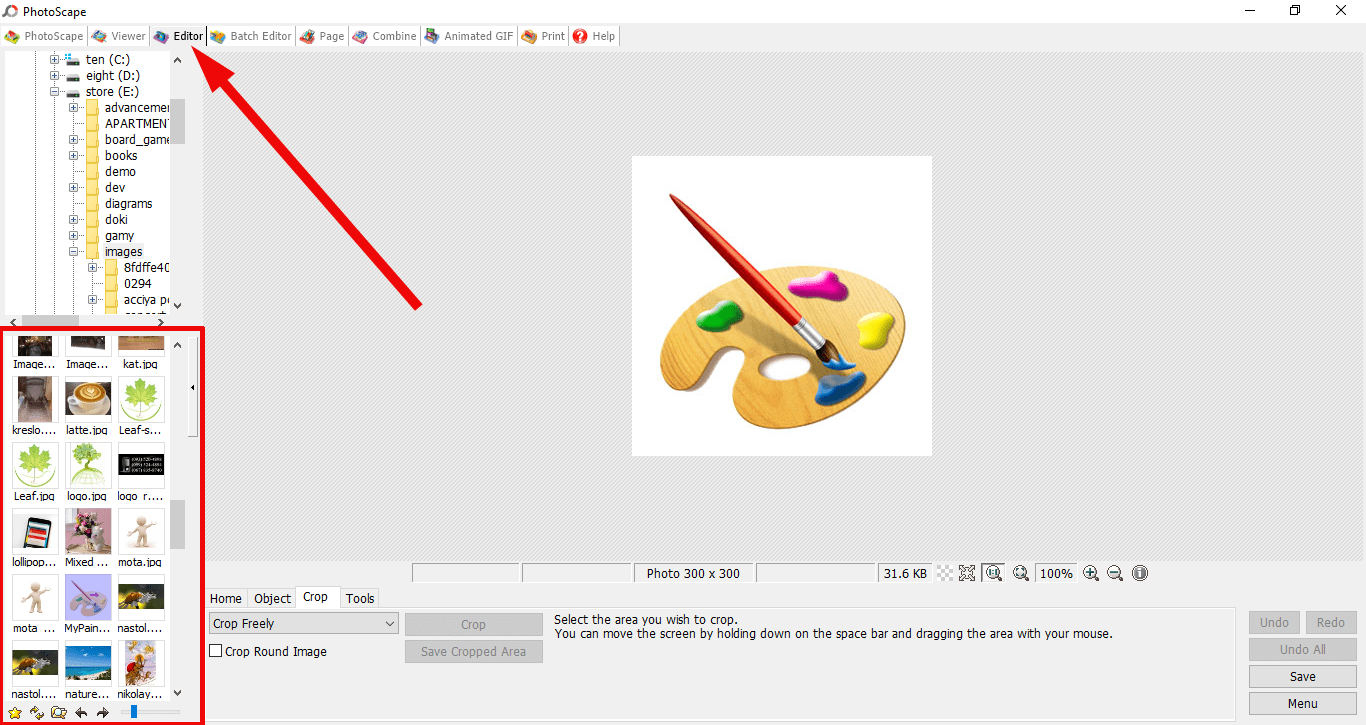This screenshot has height=725, width=1366.
Task: Expand the dev folder node
Action: pyautogui.click(x=74, y=188)
